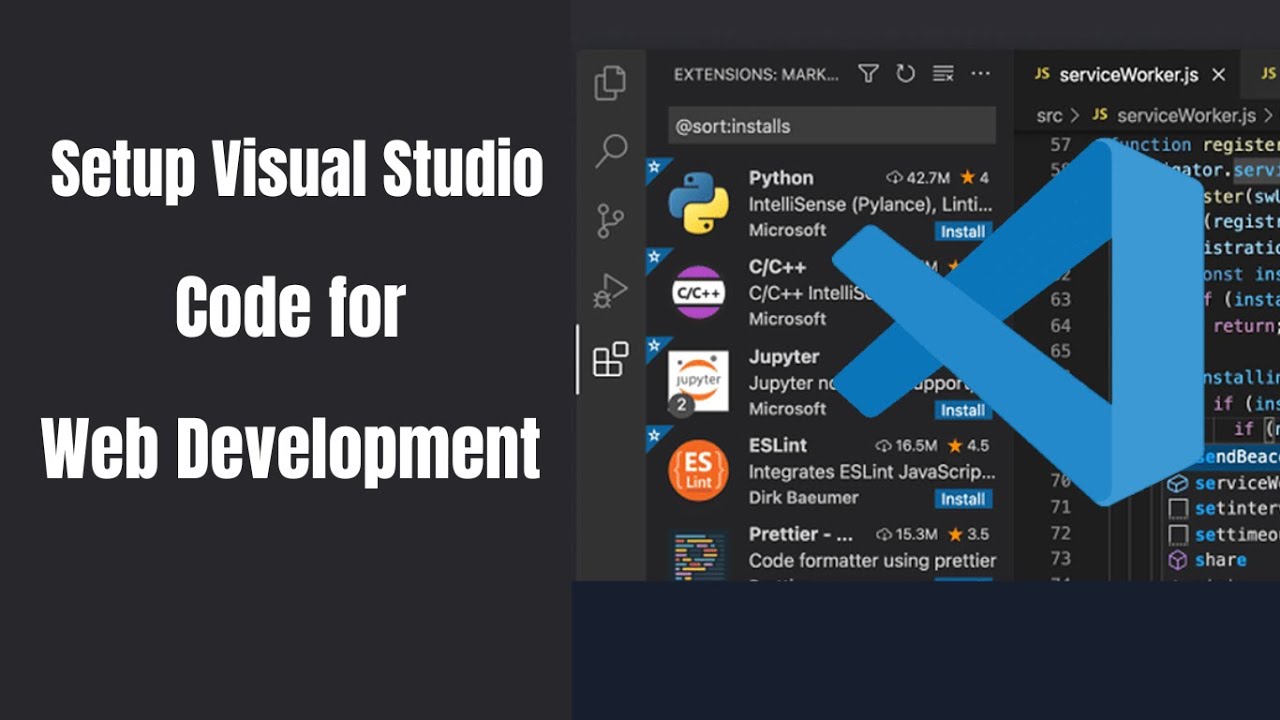Screen dimensions: 1280x720
Task: Click the C/C++ extension logo
Action: (x=698, y=292)
